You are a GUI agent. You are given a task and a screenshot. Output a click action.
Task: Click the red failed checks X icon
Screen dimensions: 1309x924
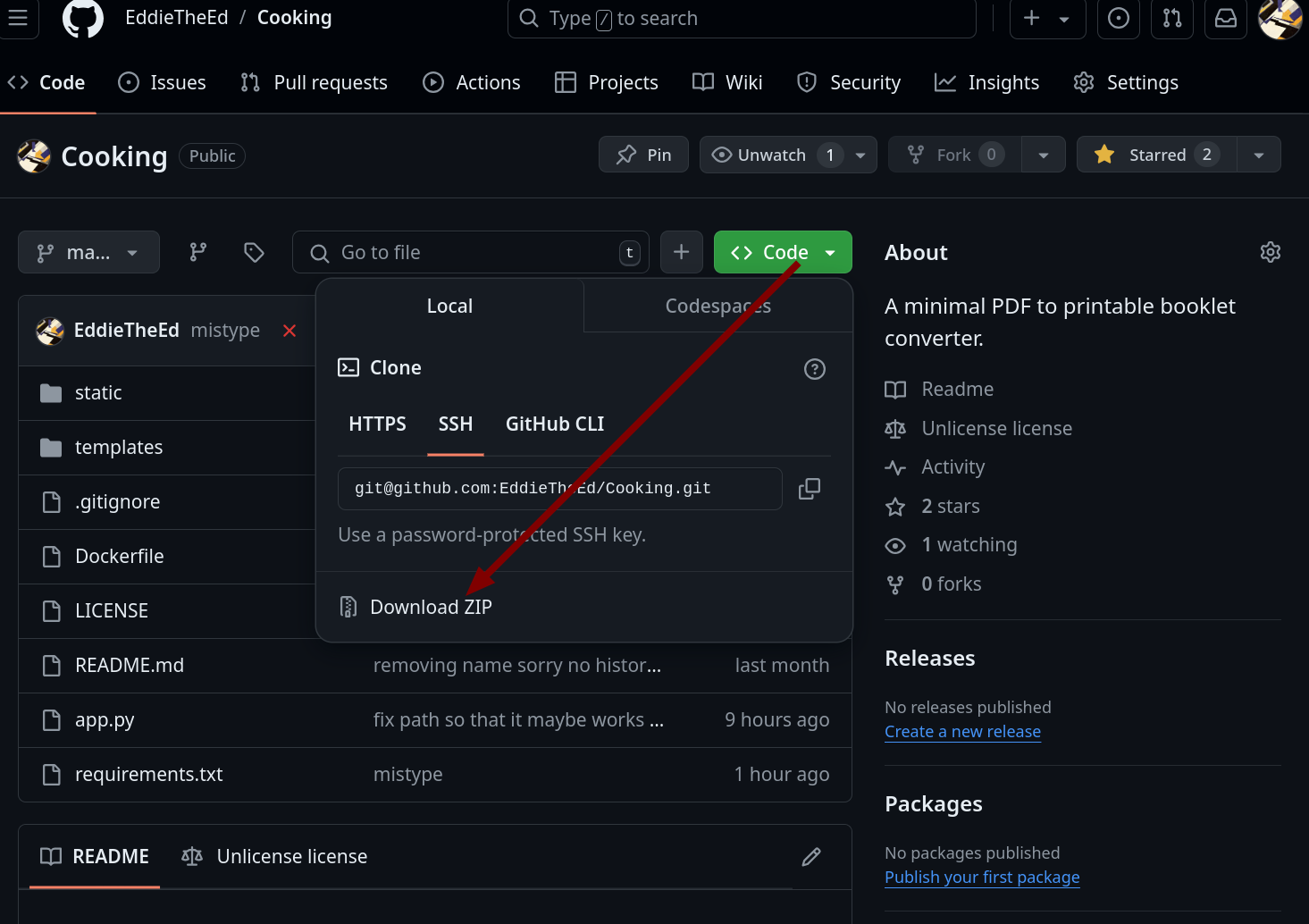click(289, 331)
